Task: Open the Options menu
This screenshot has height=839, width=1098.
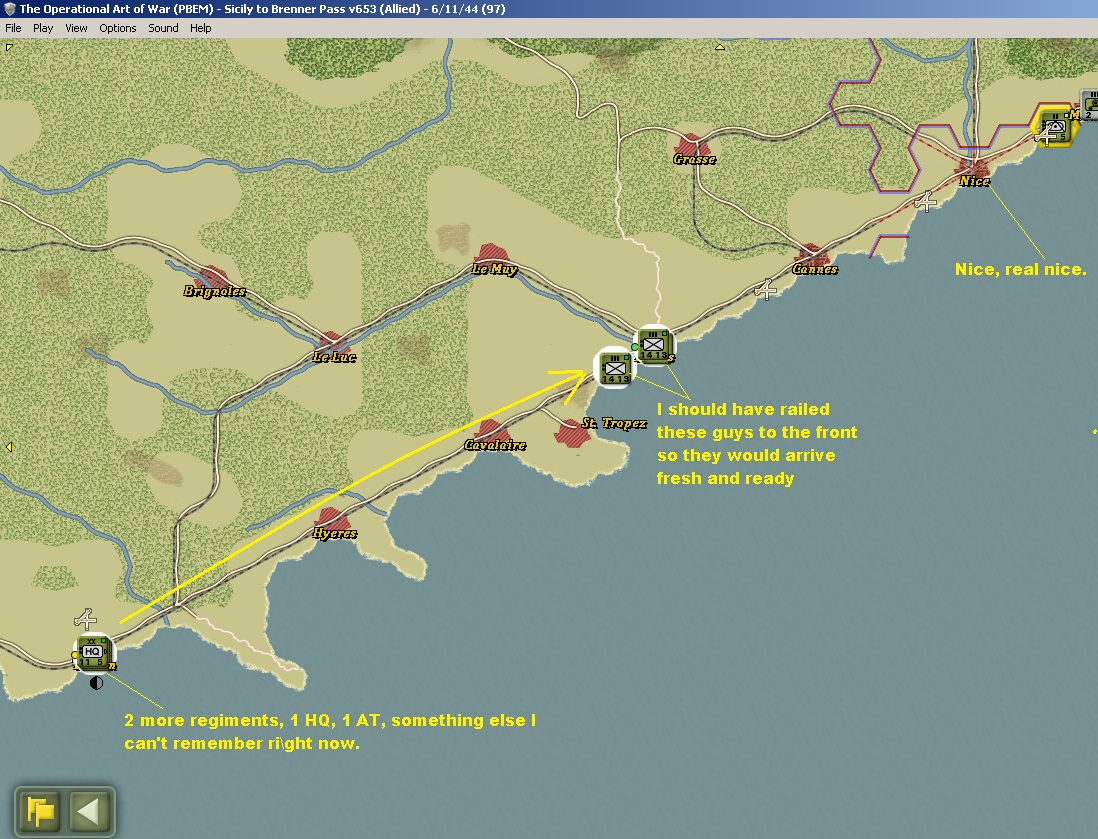Action: [x=118, y=28]
